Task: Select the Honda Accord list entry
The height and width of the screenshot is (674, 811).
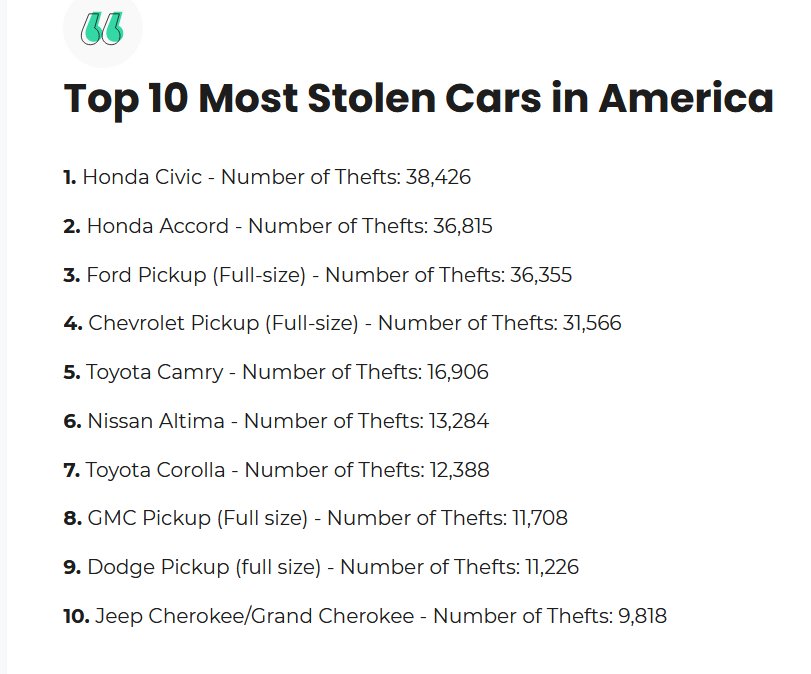Action: [278, 226]
